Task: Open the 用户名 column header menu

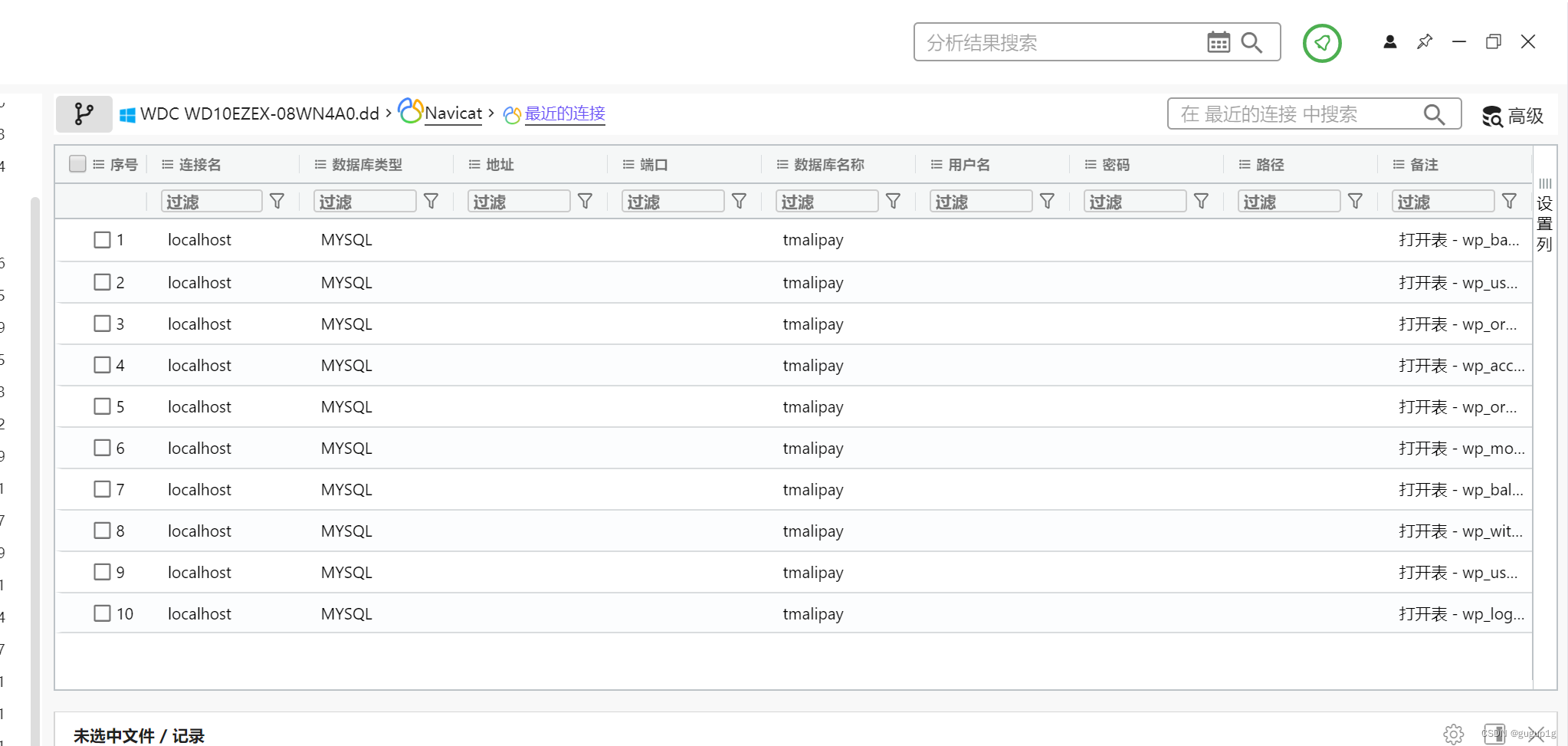Action: 937,165
